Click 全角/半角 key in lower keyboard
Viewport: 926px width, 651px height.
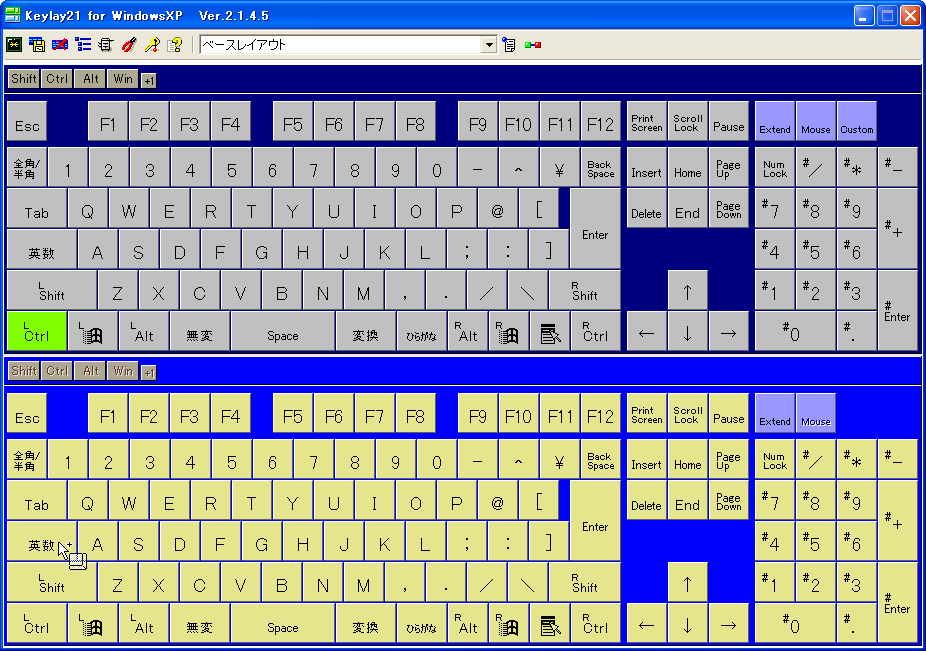(x=27, y=459)
